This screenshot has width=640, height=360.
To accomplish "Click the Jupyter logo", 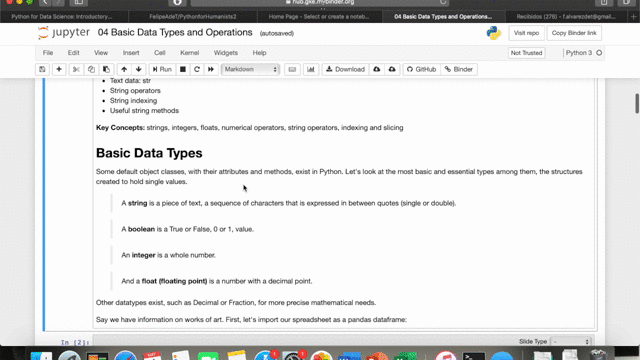I will [64, 33].
